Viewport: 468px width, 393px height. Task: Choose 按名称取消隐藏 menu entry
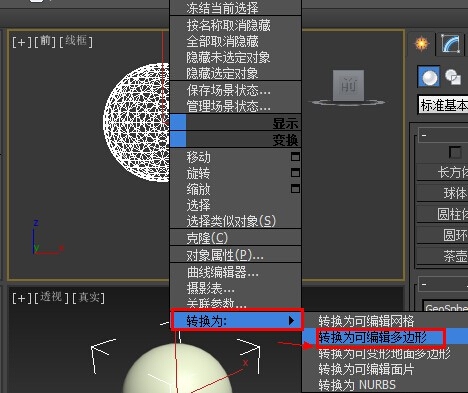coord(235,25)
